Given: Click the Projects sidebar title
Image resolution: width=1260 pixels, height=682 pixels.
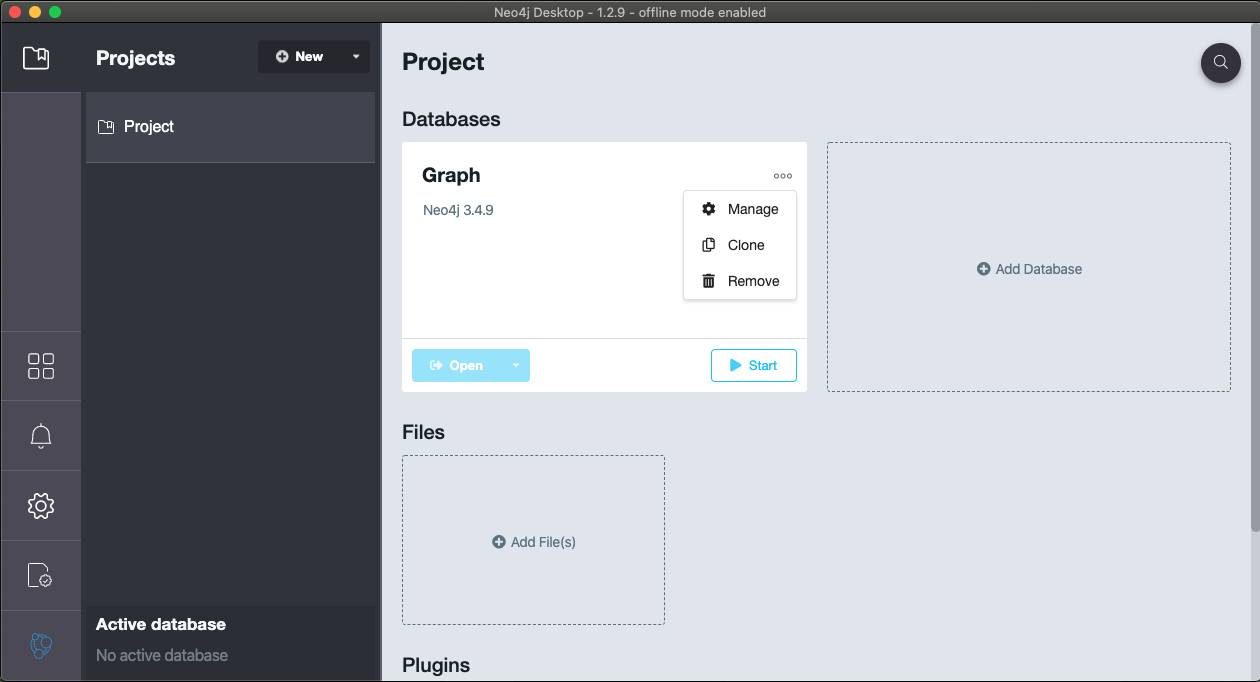Looking at the screenshot, I should (x=135, y=58).
